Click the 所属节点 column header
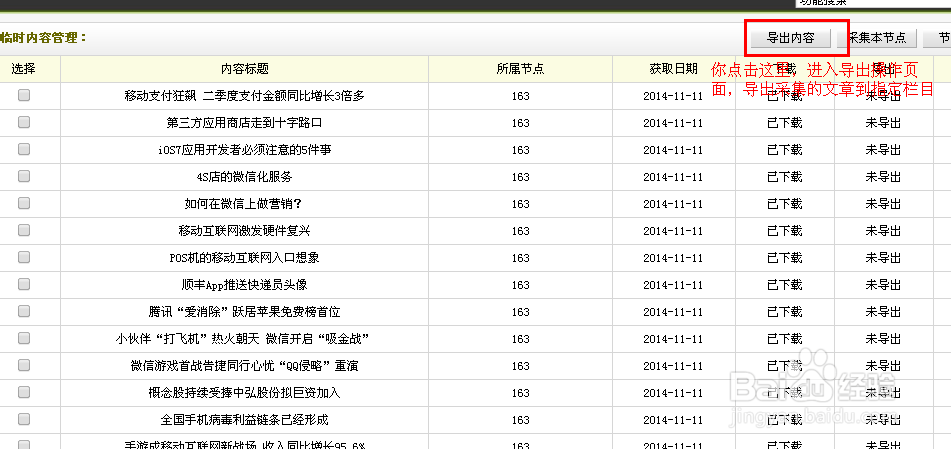 coord(520,69)
